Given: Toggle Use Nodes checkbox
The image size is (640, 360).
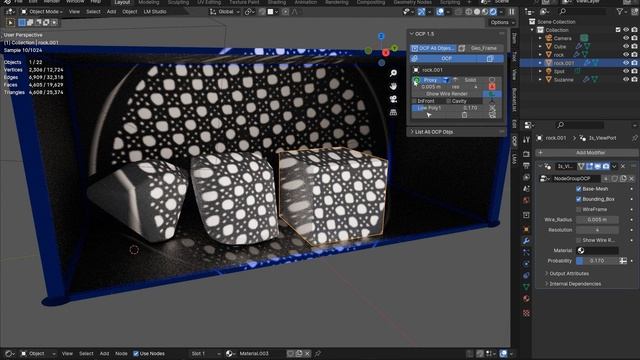Looking at the screenshot, I should click(x=136, y=353).
